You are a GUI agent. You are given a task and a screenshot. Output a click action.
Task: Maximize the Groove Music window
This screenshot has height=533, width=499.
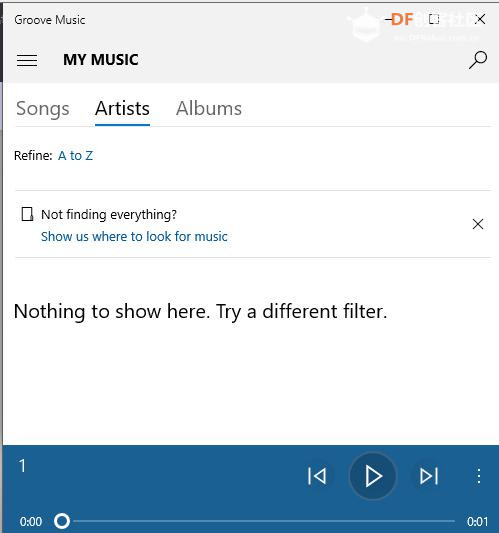[x=434, y=19]
